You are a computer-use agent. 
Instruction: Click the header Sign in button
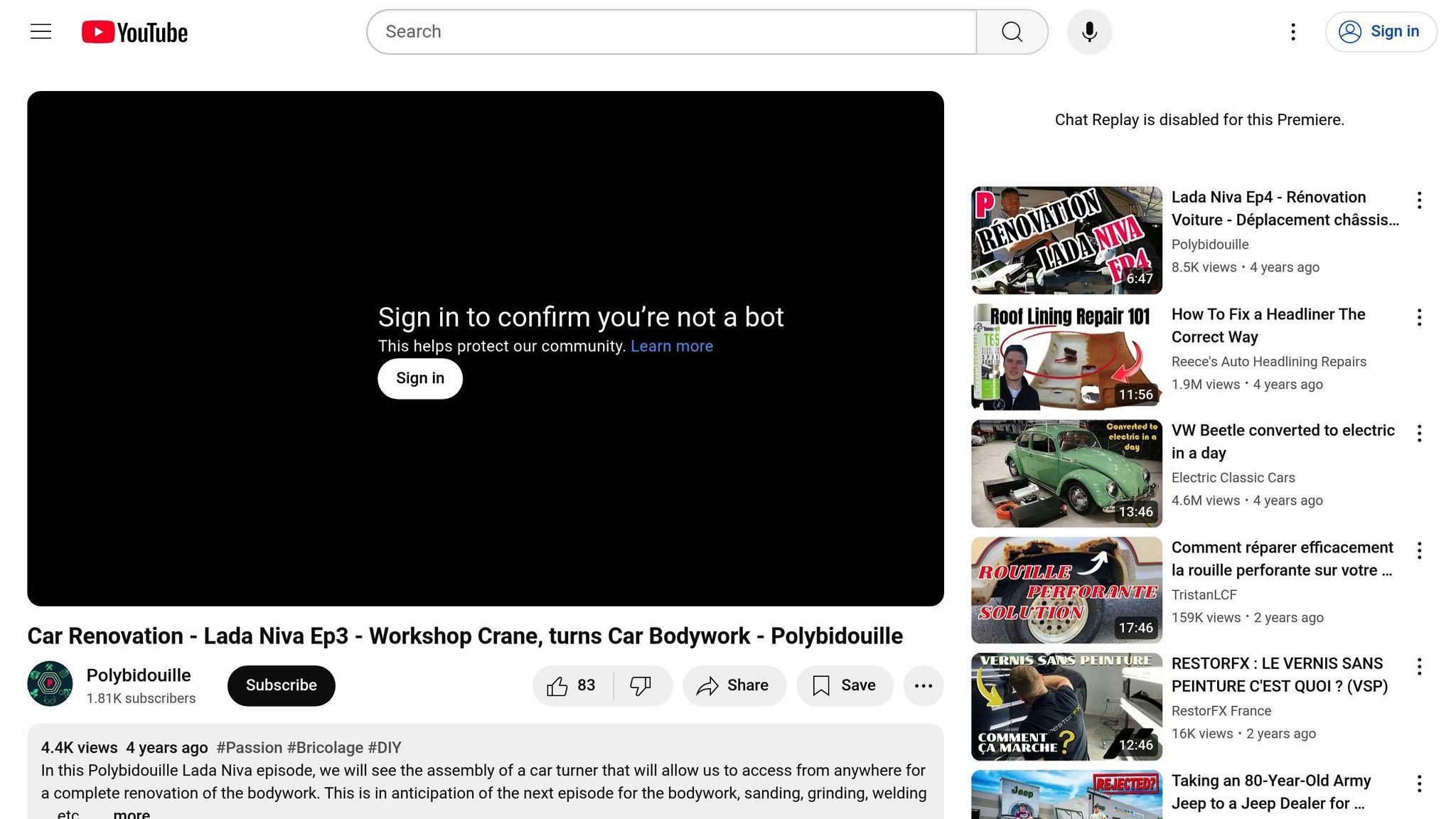(1381, 32)
